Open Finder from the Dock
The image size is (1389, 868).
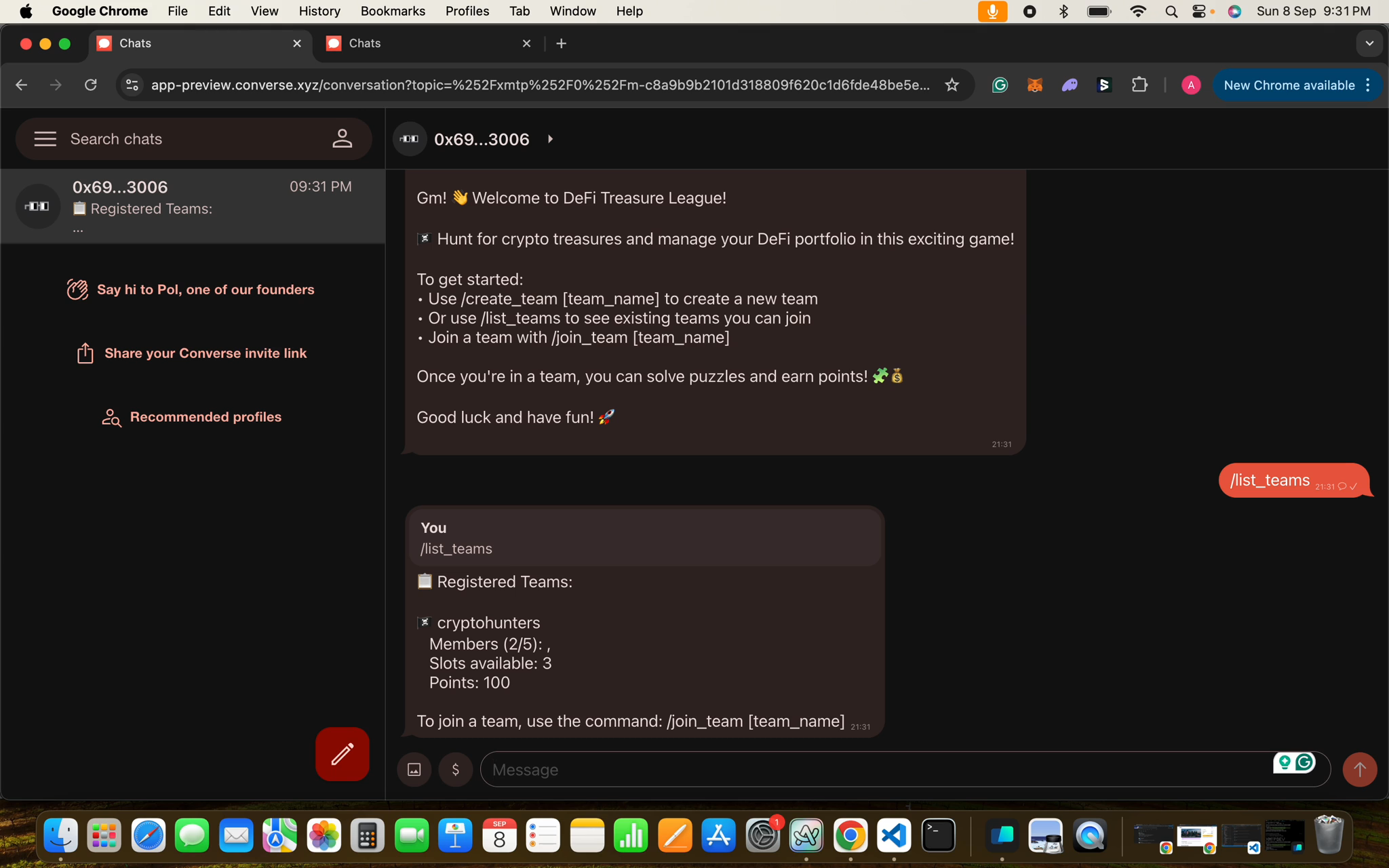60,835
